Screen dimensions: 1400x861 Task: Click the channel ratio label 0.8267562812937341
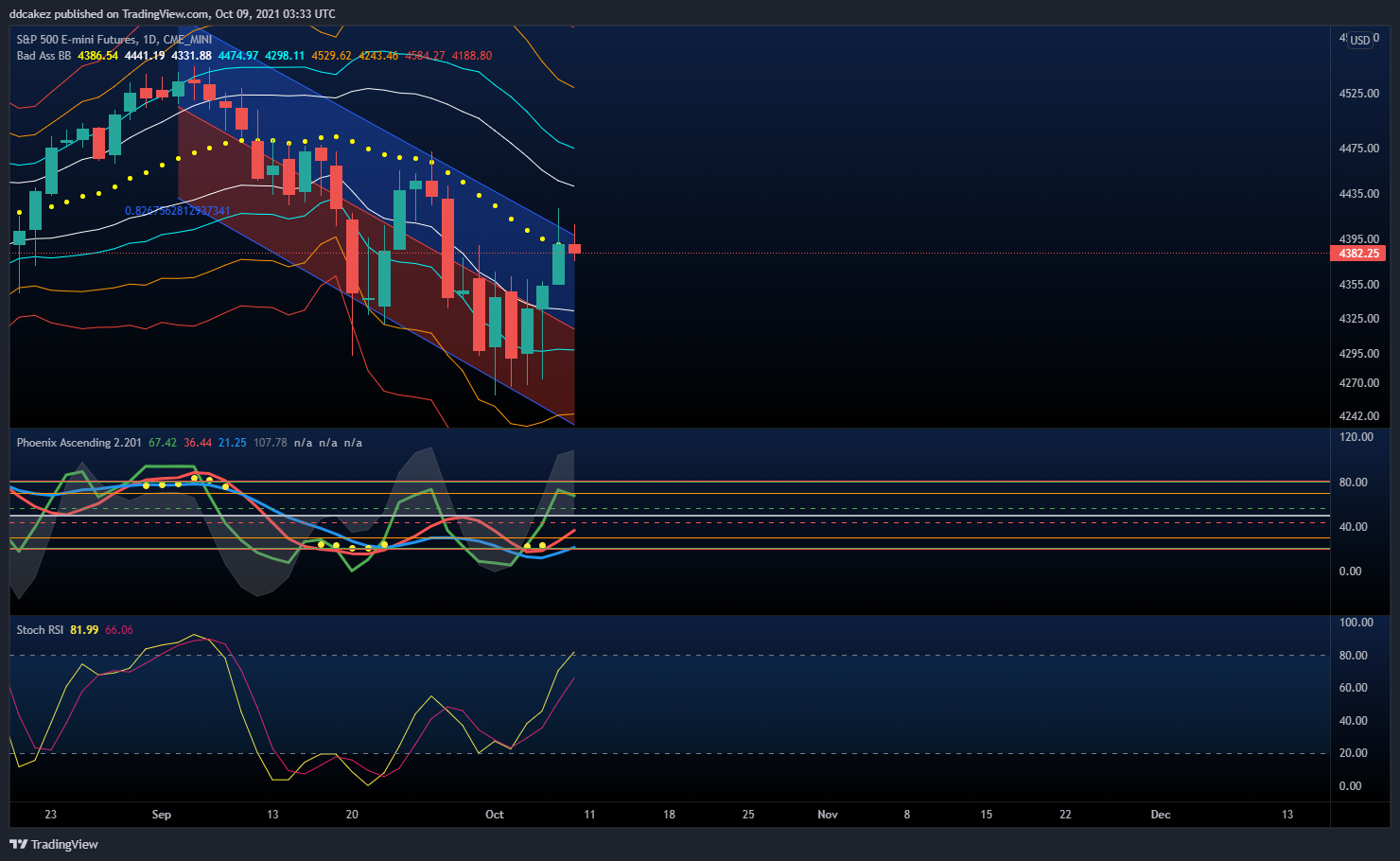pos(178,211)
